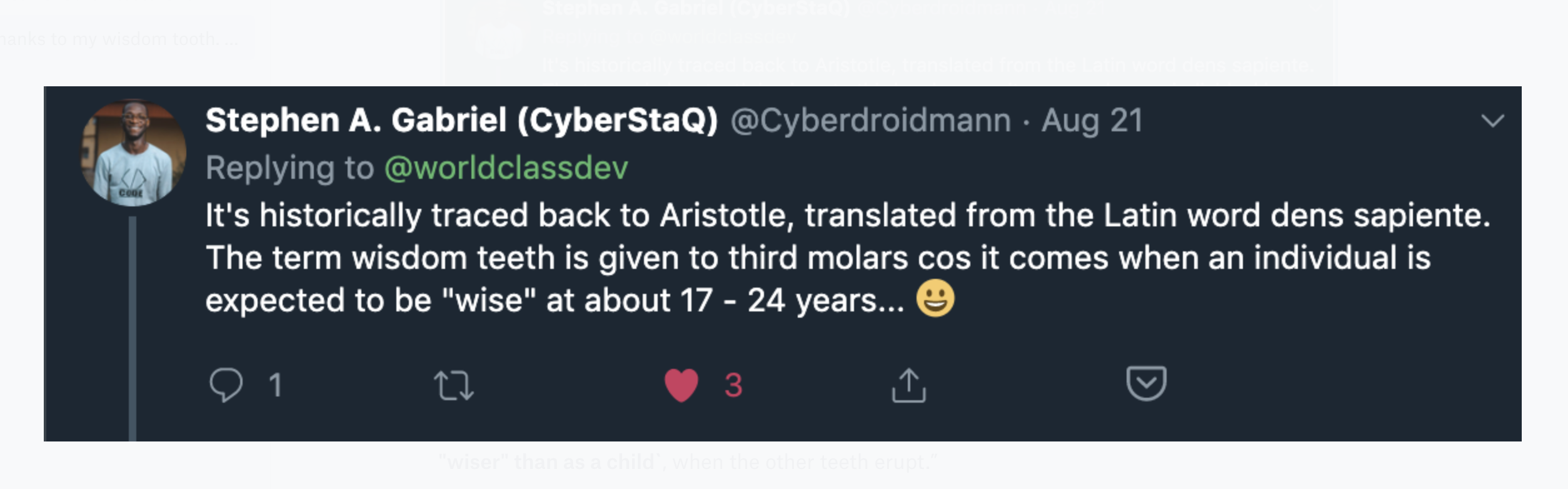Click the word Aristotle in the tweet

pos(726,216)
